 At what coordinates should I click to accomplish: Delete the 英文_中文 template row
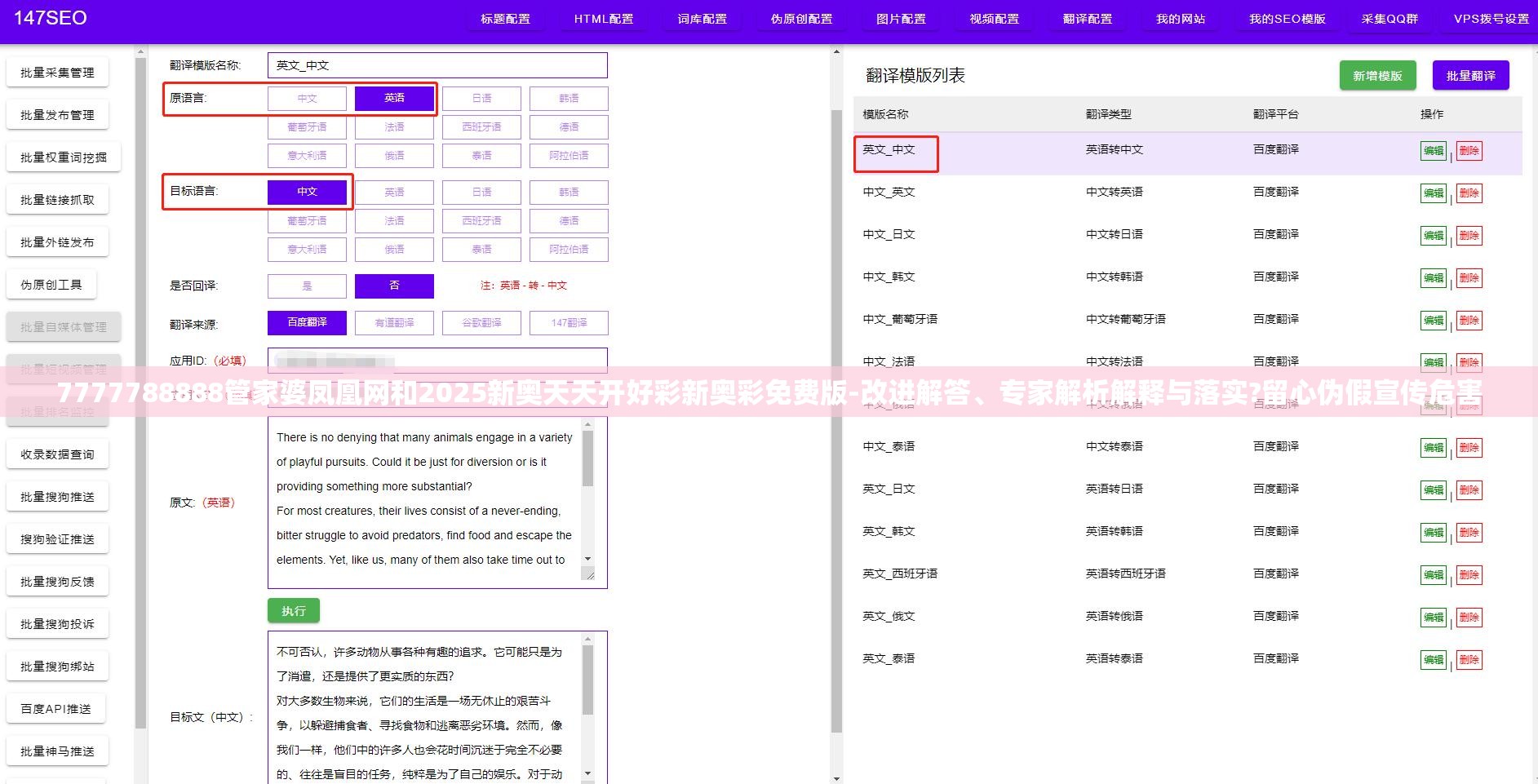pyautogui.click(x=1469, y=151)
